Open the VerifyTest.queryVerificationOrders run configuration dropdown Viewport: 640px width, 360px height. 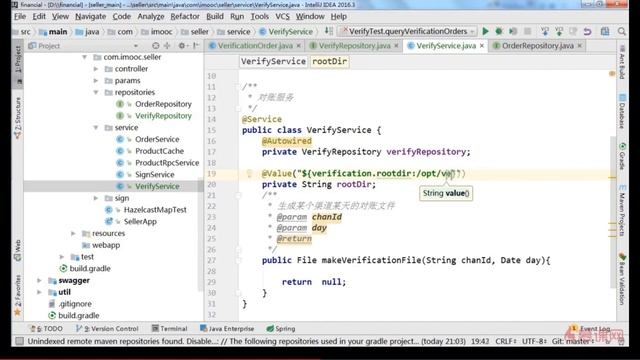coord(408,31)
